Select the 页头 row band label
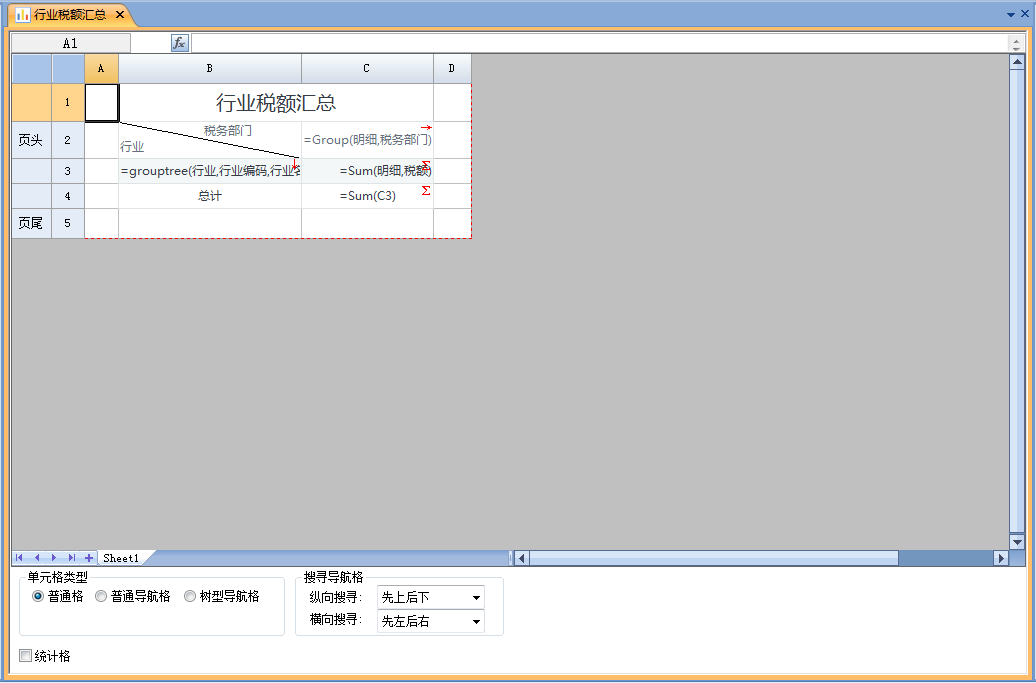Screen dimensions: 1036x683 pyautogui.click(x=31, y=140)
